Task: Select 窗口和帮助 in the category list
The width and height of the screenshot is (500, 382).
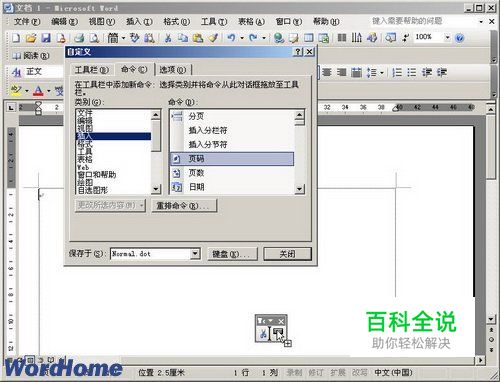Action: (113, 174)
